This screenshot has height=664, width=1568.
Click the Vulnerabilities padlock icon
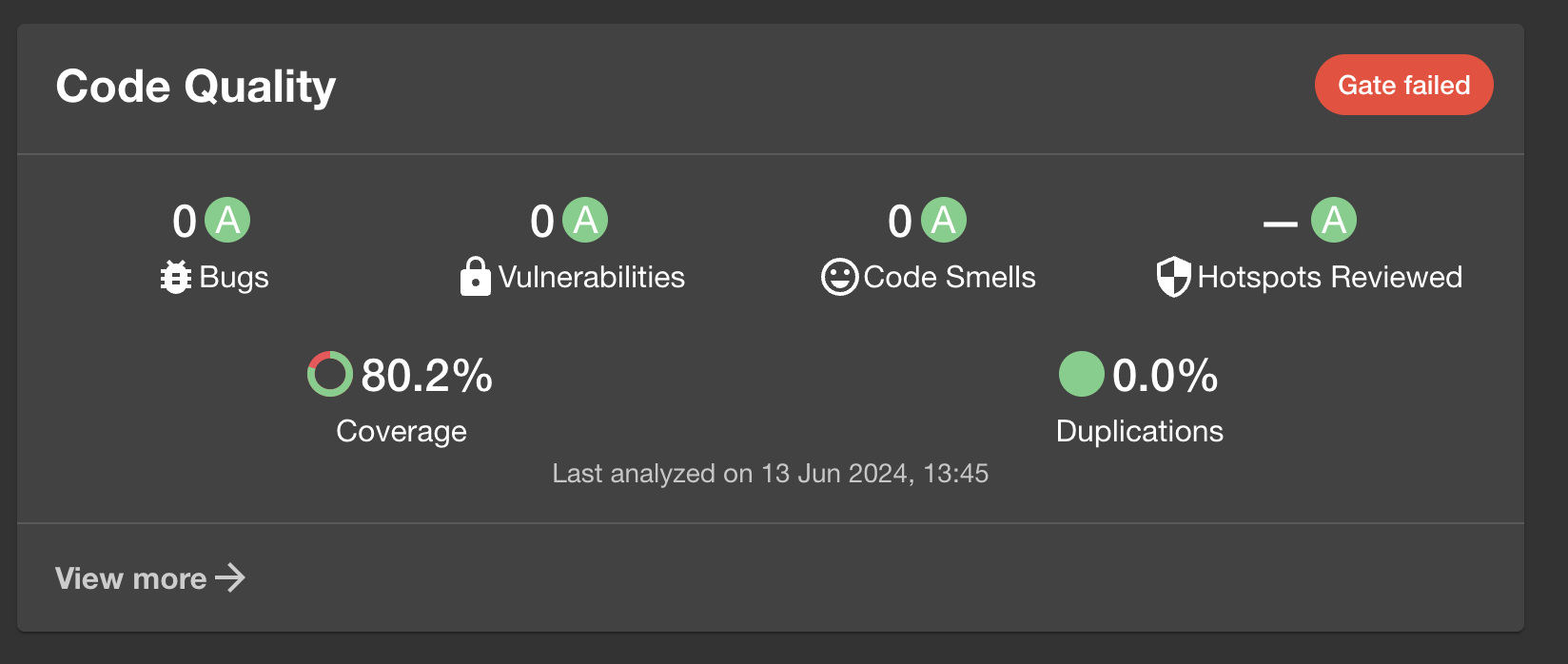coord(475,278)
